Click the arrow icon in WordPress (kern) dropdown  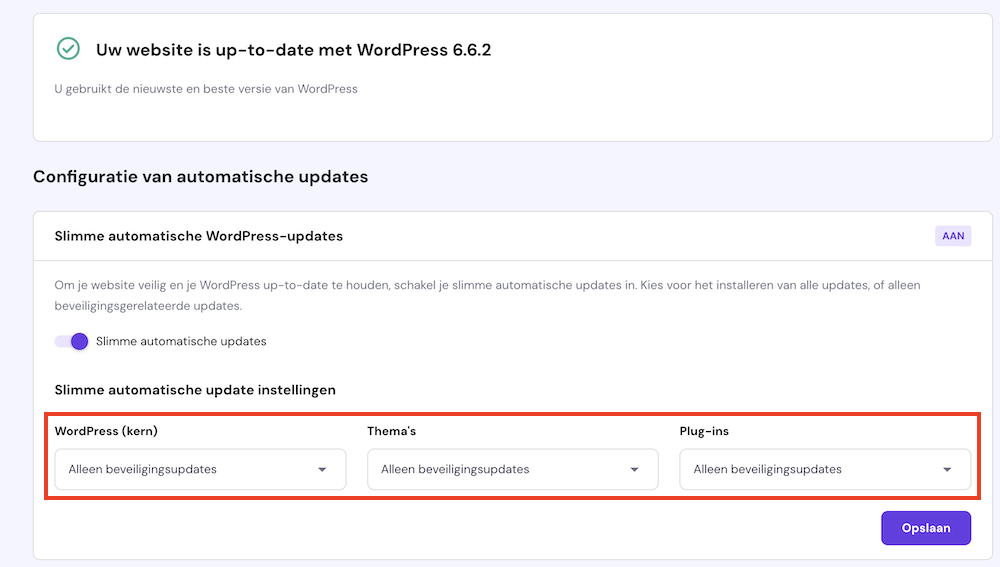322,469
